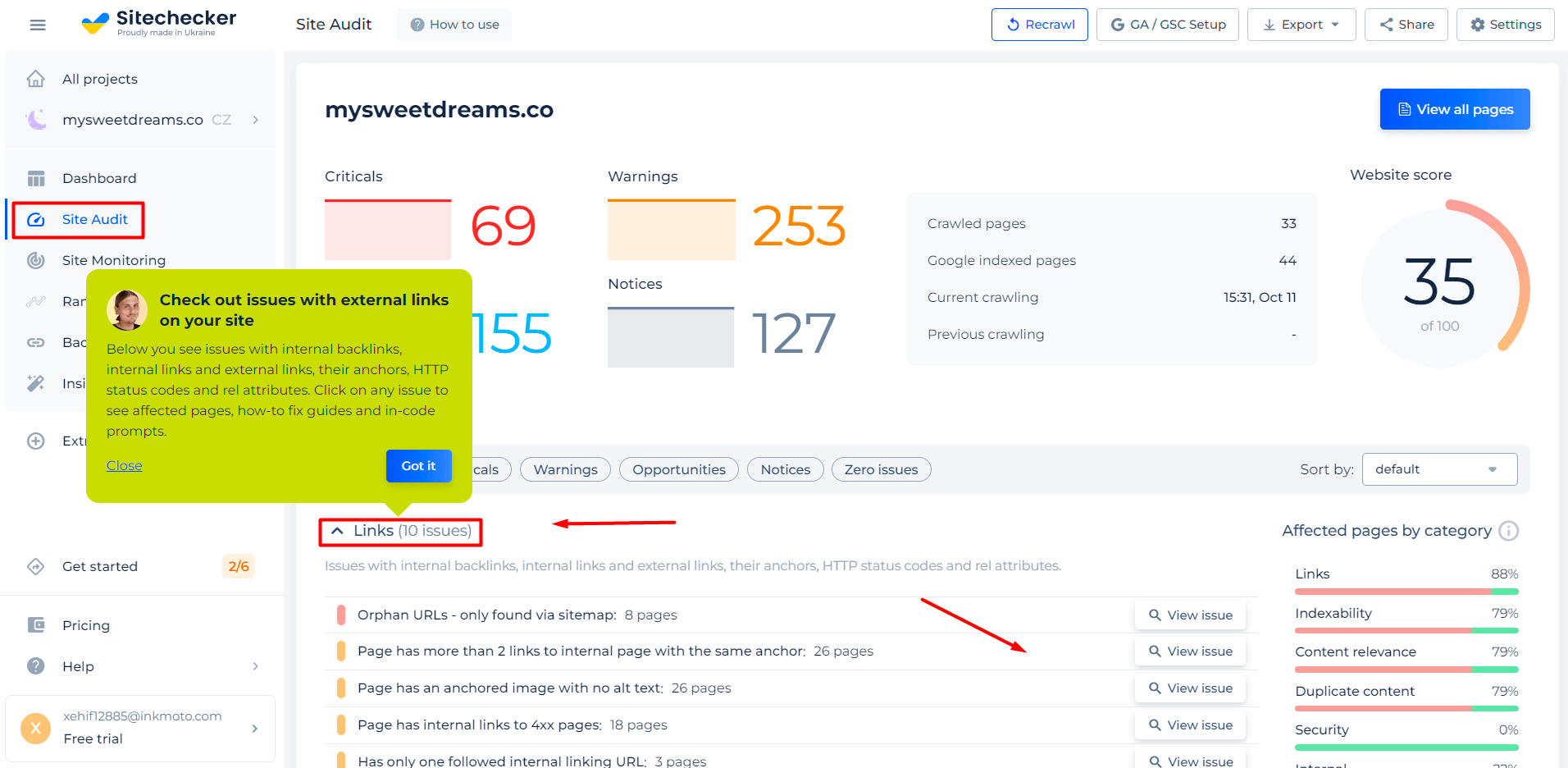
Task: Click the Get started diamond icon
Action: pos(36,566)
